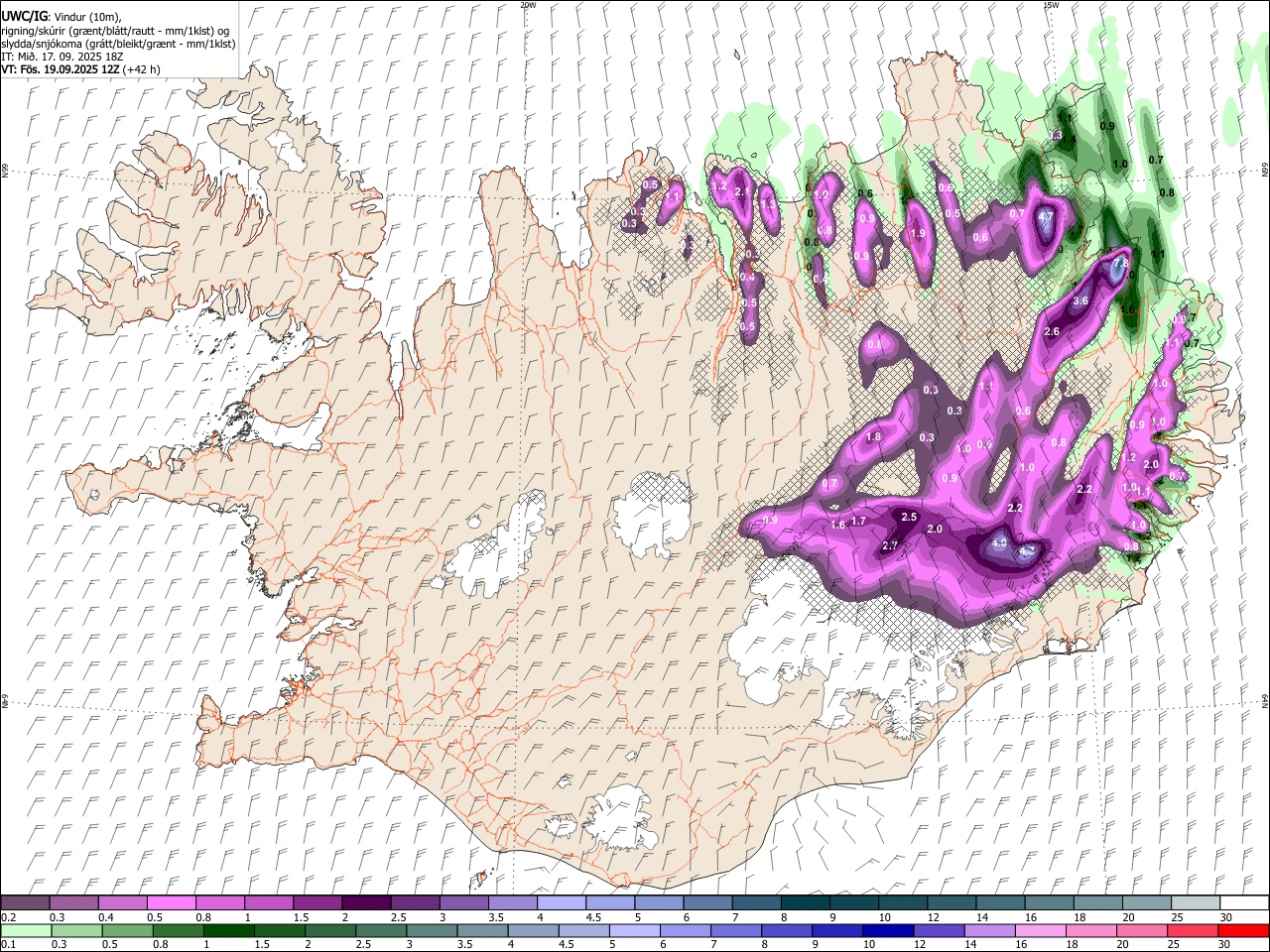
Task: Select the snow legend swatch between 1 and 1.5
Action: pos(269,902)
